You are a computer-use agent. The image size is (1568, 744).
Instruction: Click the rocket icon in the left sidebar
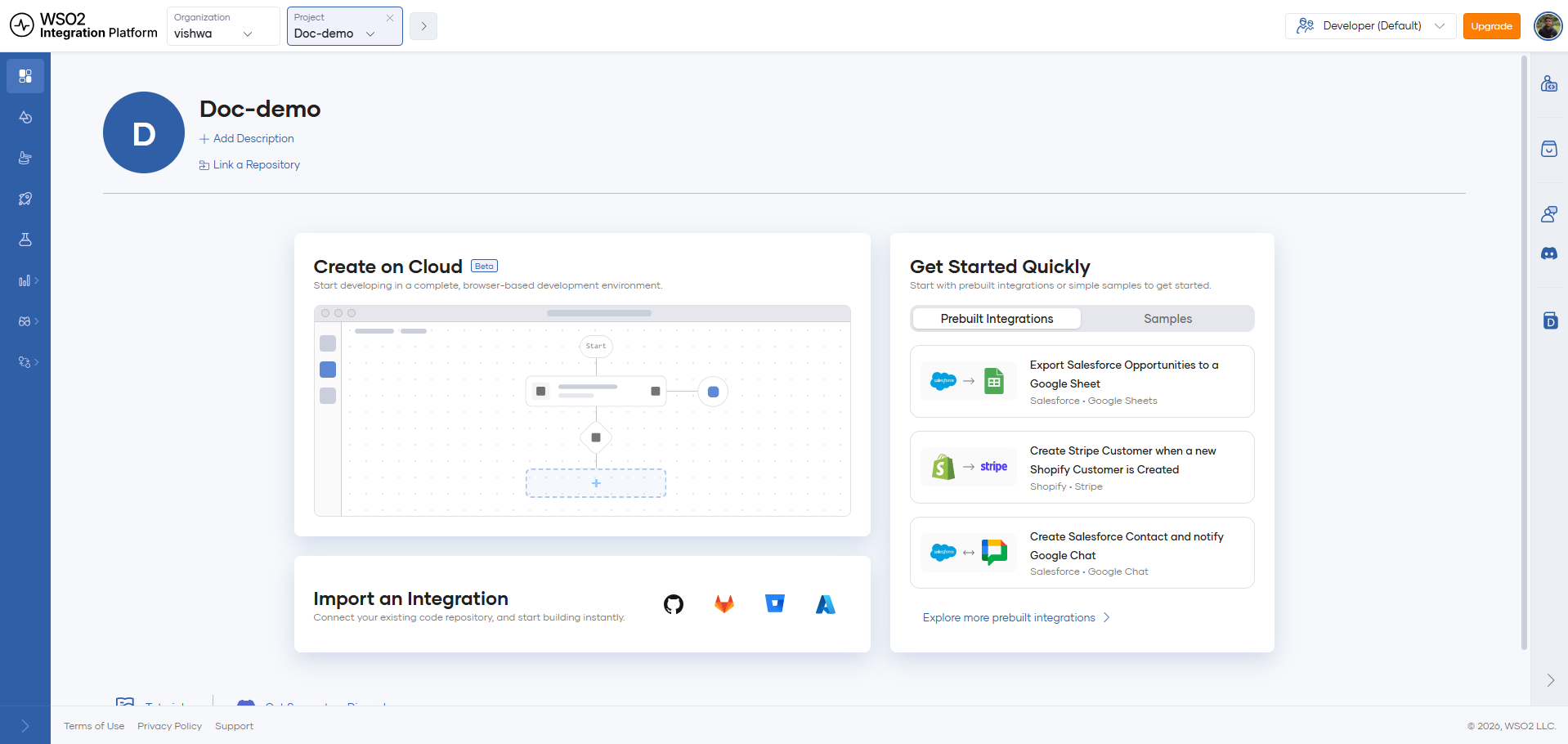tap(25, 199)
